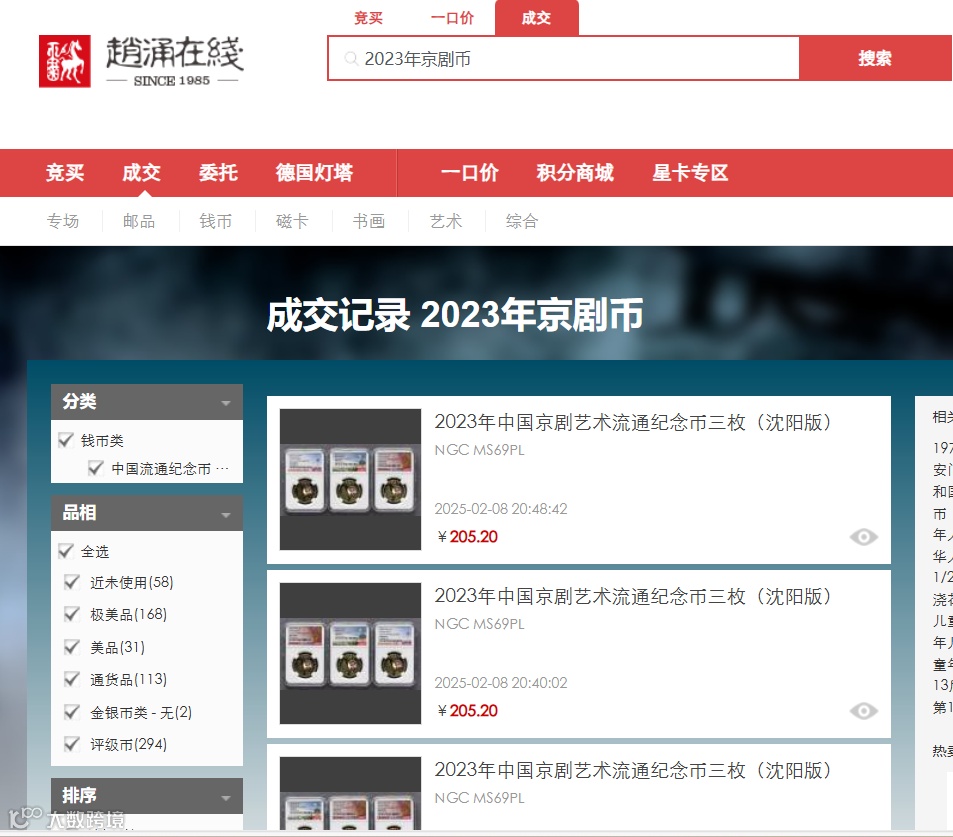Click the search input with 2023年京剧币
This screenshot has height=837, width=953.
pyautogui.click(x=563, y=58)
